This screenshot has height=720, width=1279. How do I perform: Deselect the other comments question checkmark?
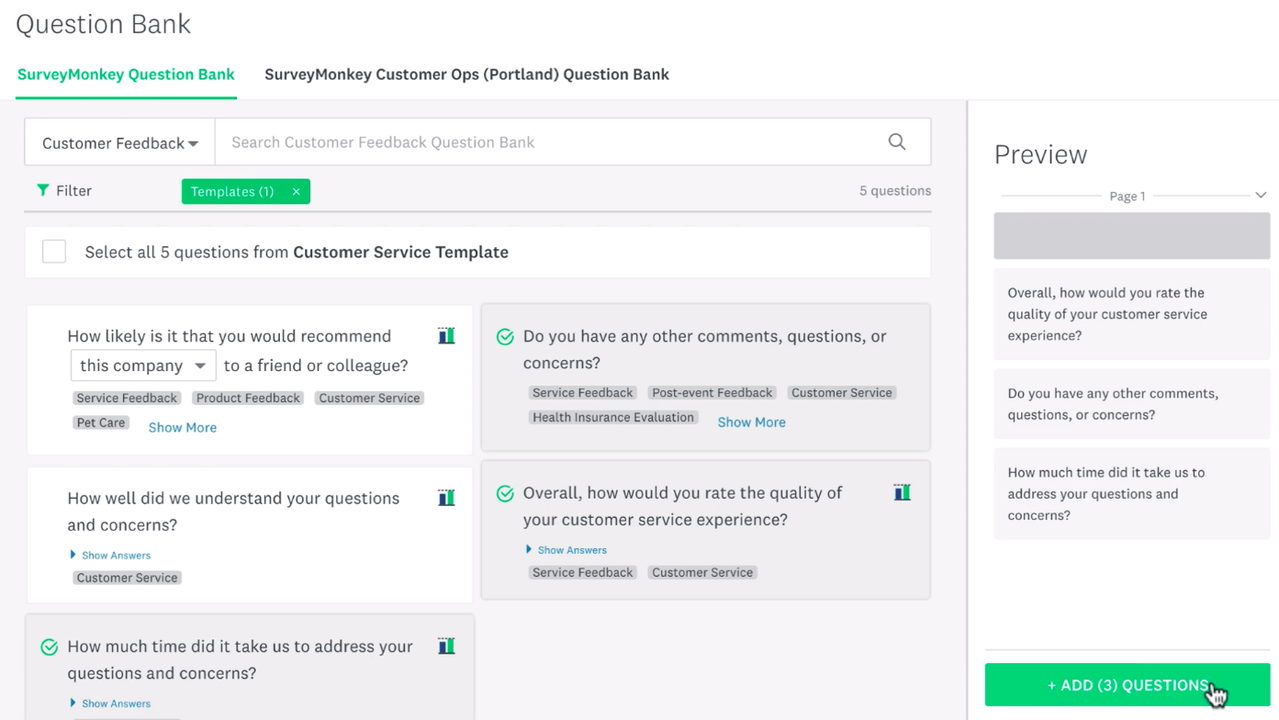click(x=505, y=337)
